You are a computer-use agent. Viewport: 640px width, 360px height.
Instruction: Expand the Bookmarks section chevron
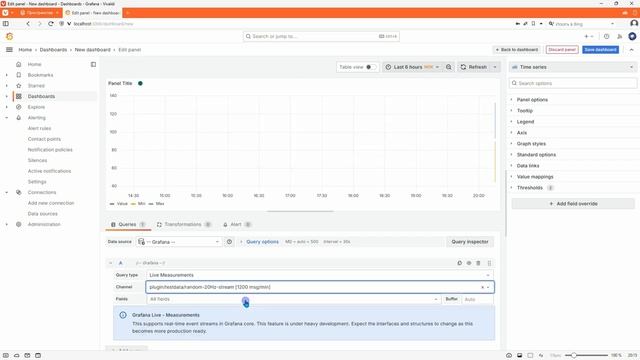click(7, 75)
